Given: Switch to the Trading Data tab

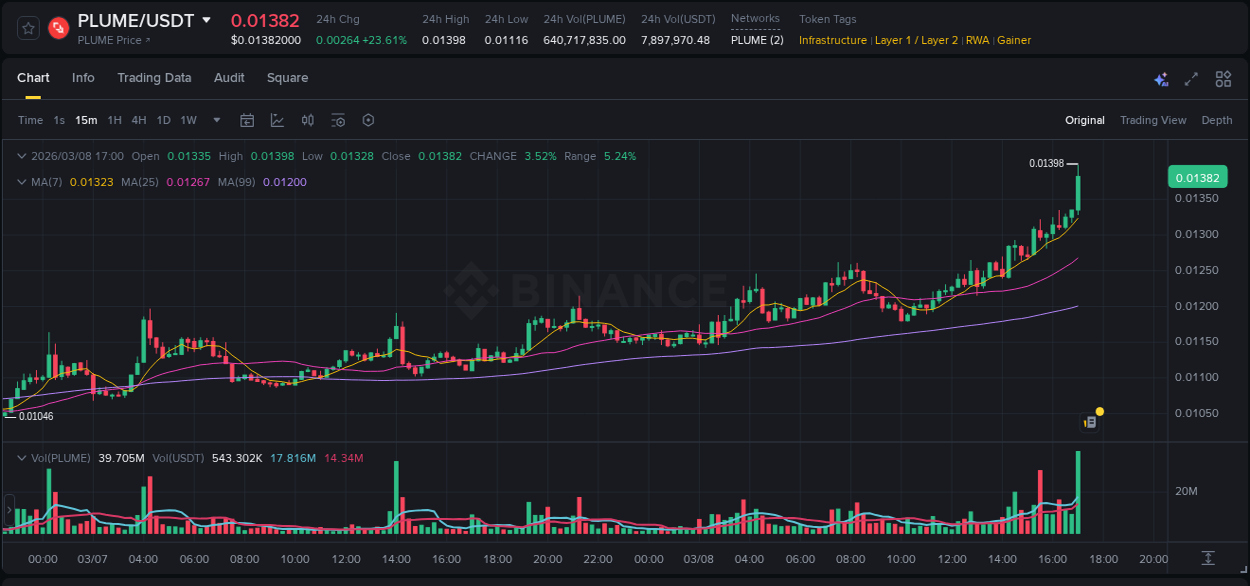Looking at the screenshot, I should tap(154, 78).
